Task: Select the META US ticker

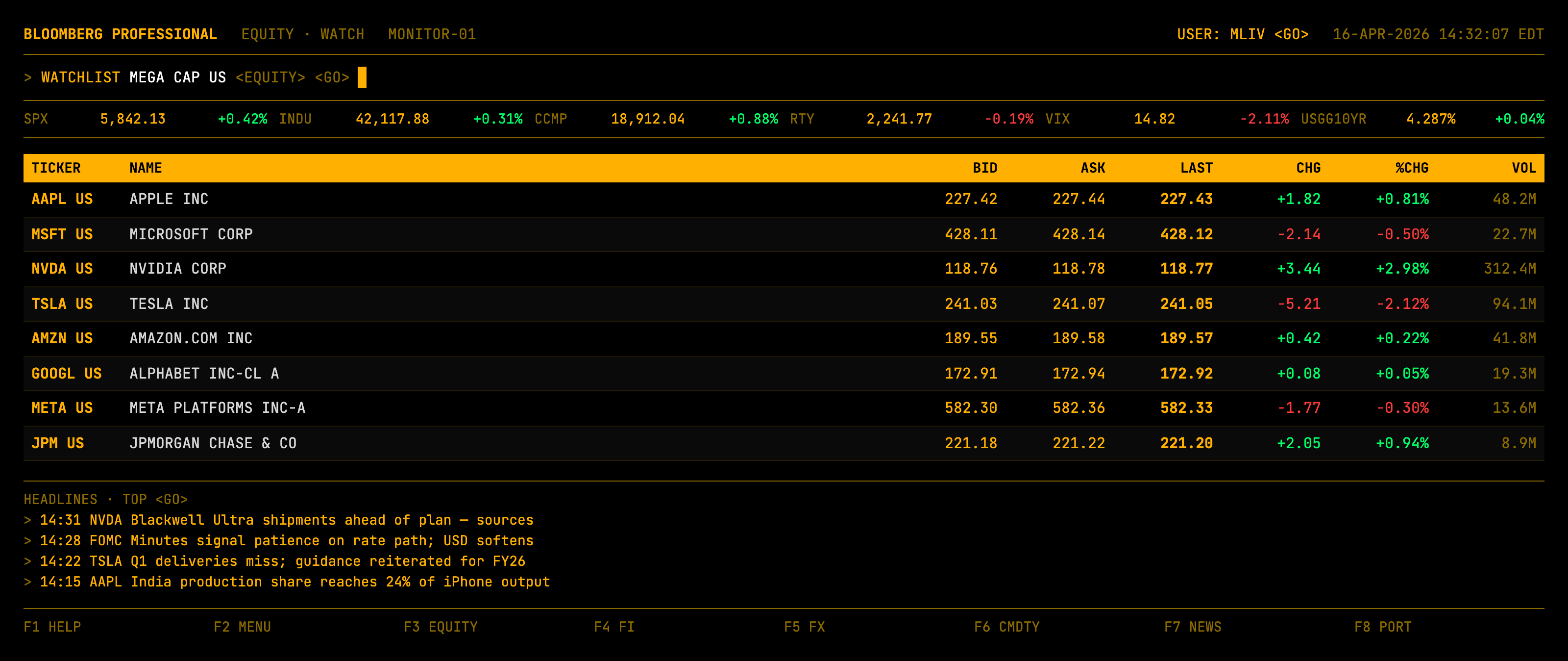Action: click(x=62, y=407)
